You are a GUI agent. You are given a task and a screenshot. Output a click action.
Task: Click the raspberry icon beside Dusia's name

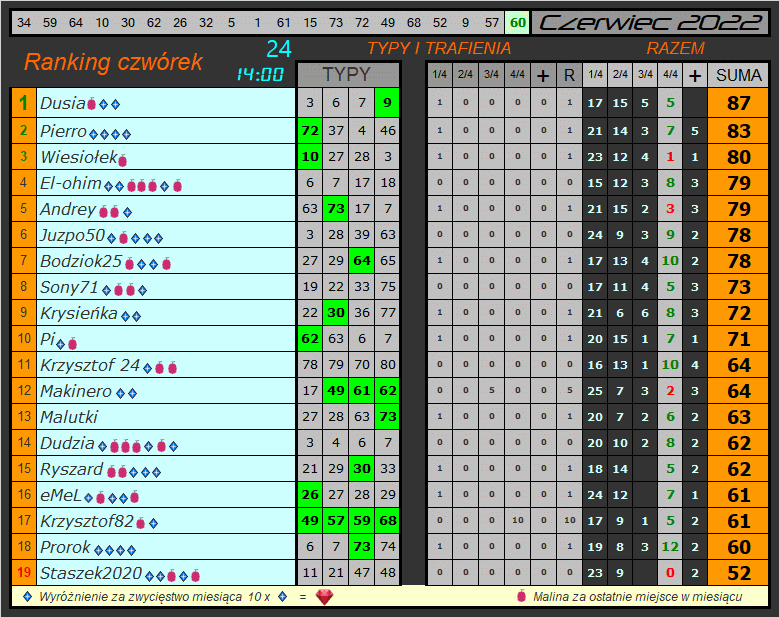pos(91,104)
